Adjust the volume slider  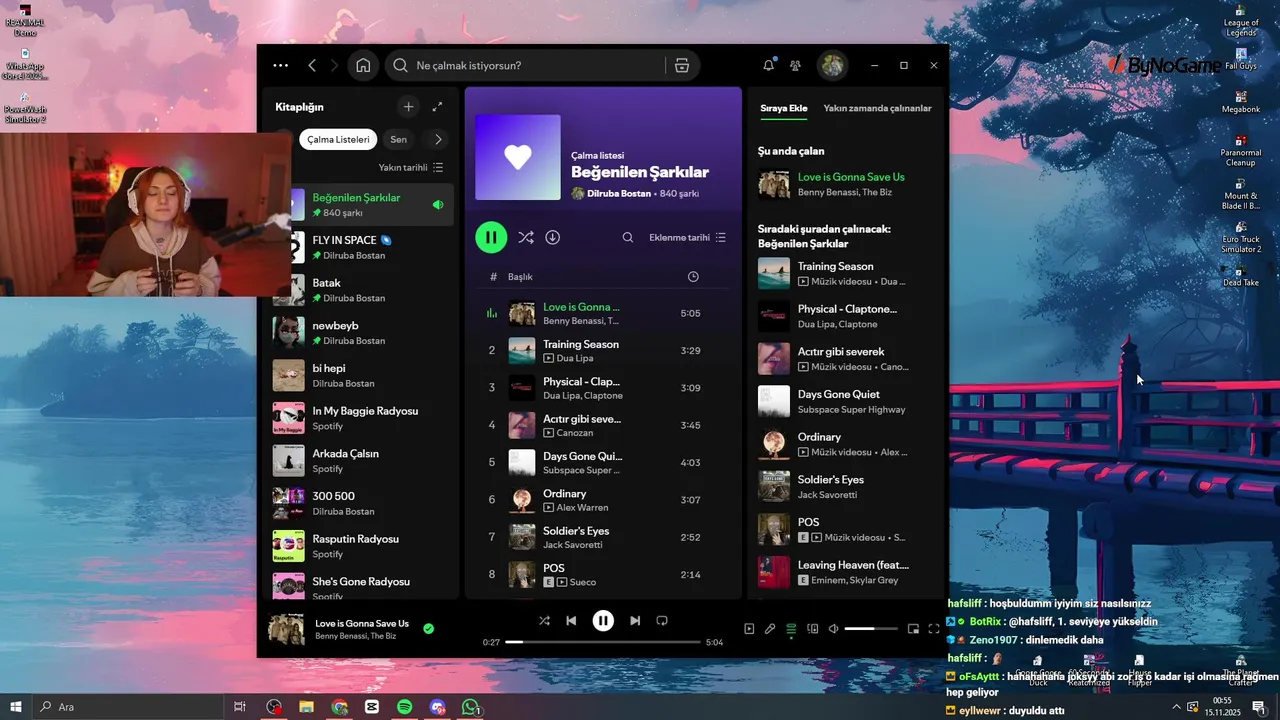(872, 629)
